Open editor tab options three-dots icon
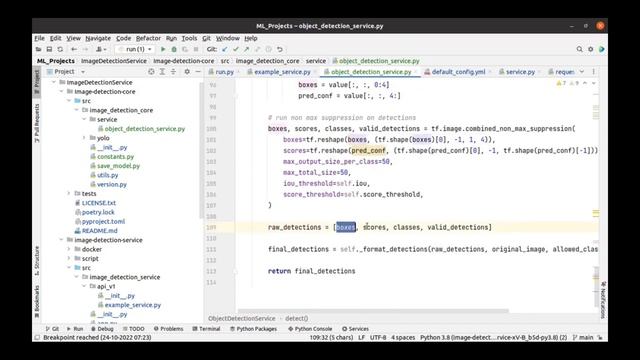The width and height of the screenshot is (640, 360). point(593,71)
